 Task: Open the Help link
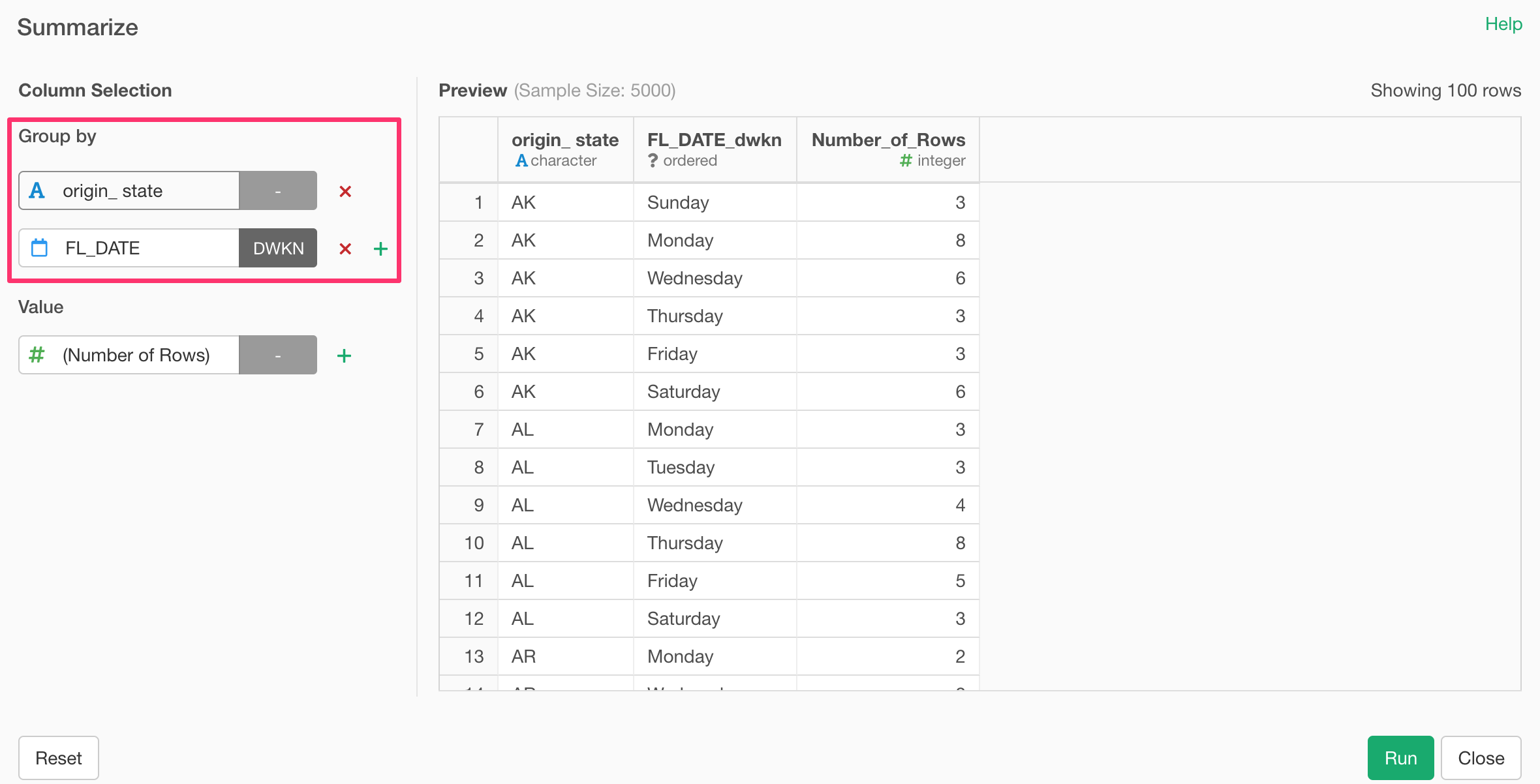coord(1503,24)
